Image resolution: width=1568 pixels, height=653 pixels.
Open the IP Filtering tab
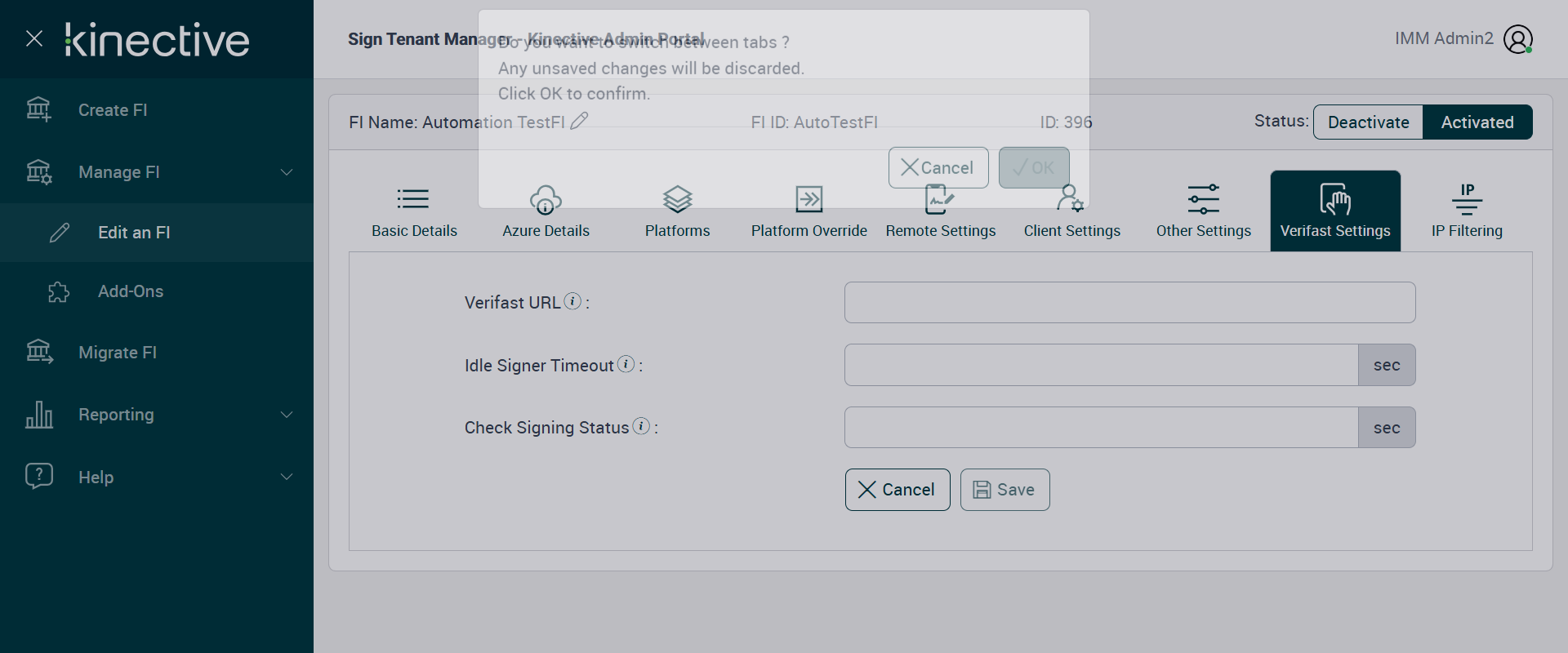[1467, 211]
